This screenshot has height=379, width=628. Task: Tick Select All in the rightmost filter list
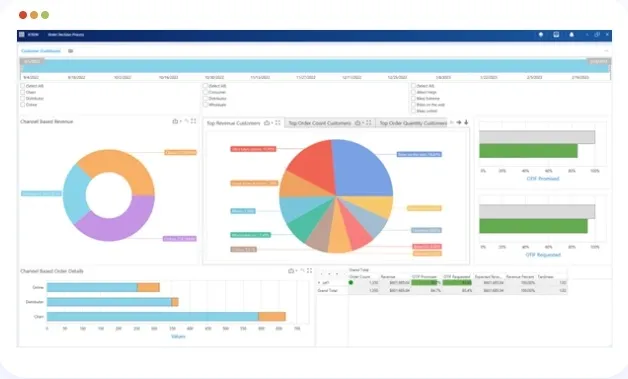pos(413,86)
